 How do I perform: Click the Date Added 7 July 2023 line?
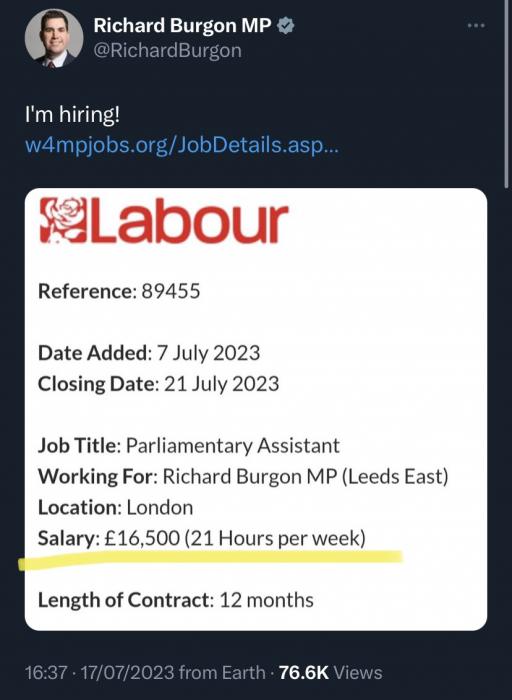coord(149,353)
